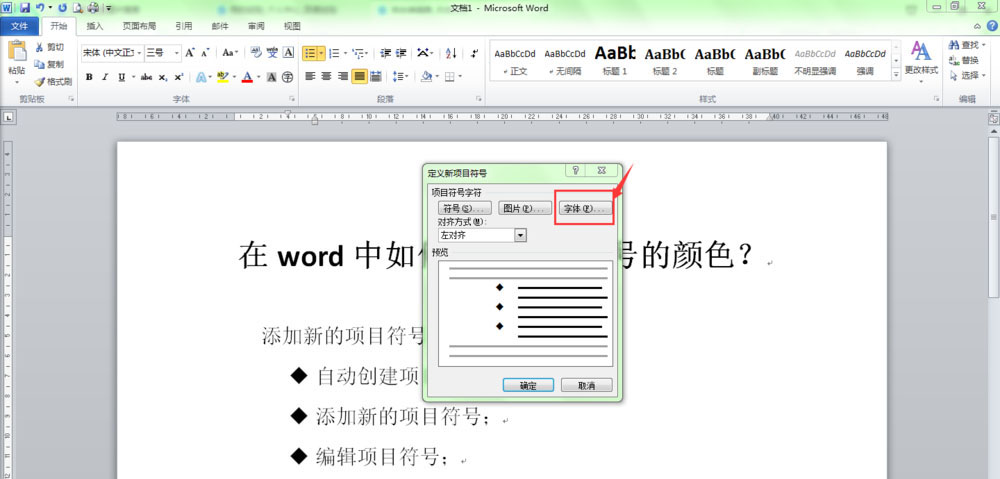Apply superscript formatting
1000x479 pixels.
pyautogui.click(x=179, y=77)
